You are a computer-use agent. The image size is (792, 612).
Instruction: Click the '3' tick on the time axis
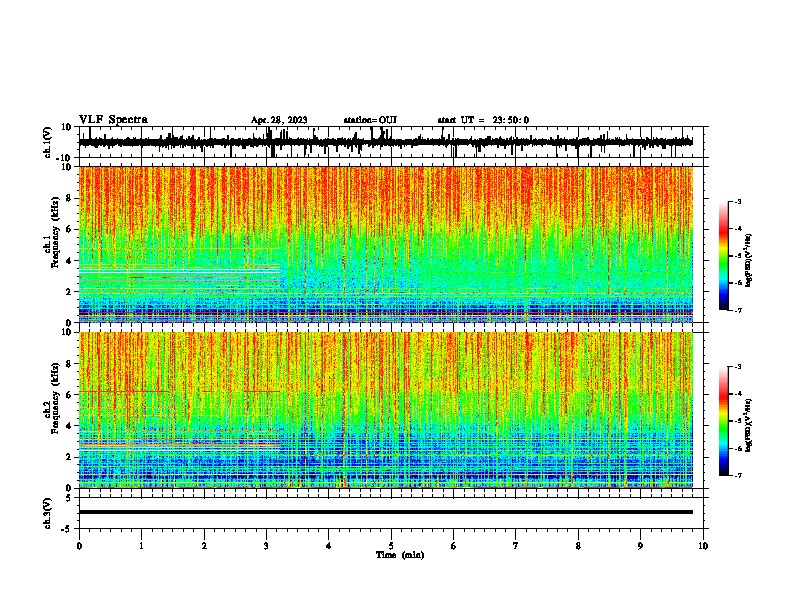(x=266, y=546)
